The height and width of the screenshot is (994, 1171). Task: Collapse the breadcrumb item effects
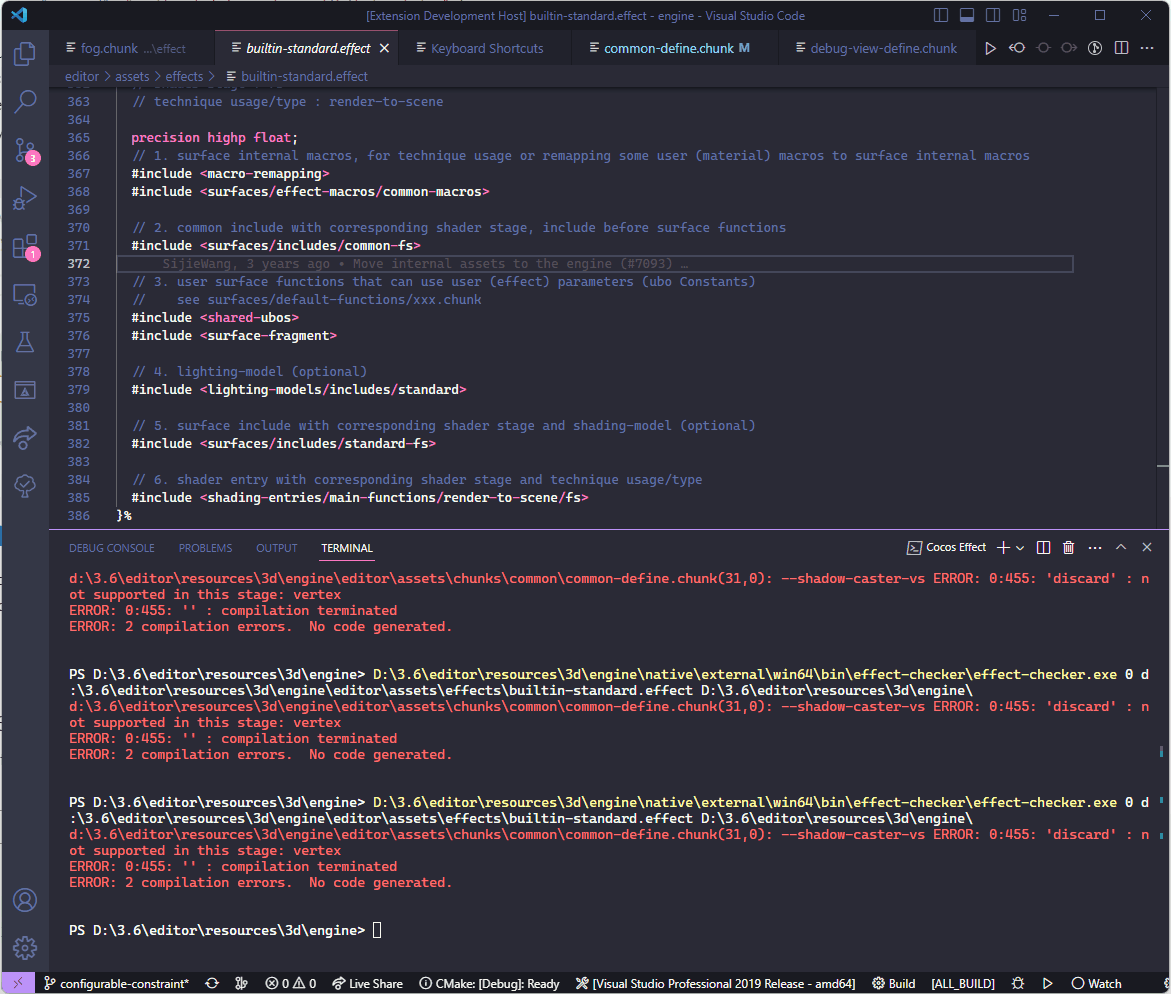(184, 75)
